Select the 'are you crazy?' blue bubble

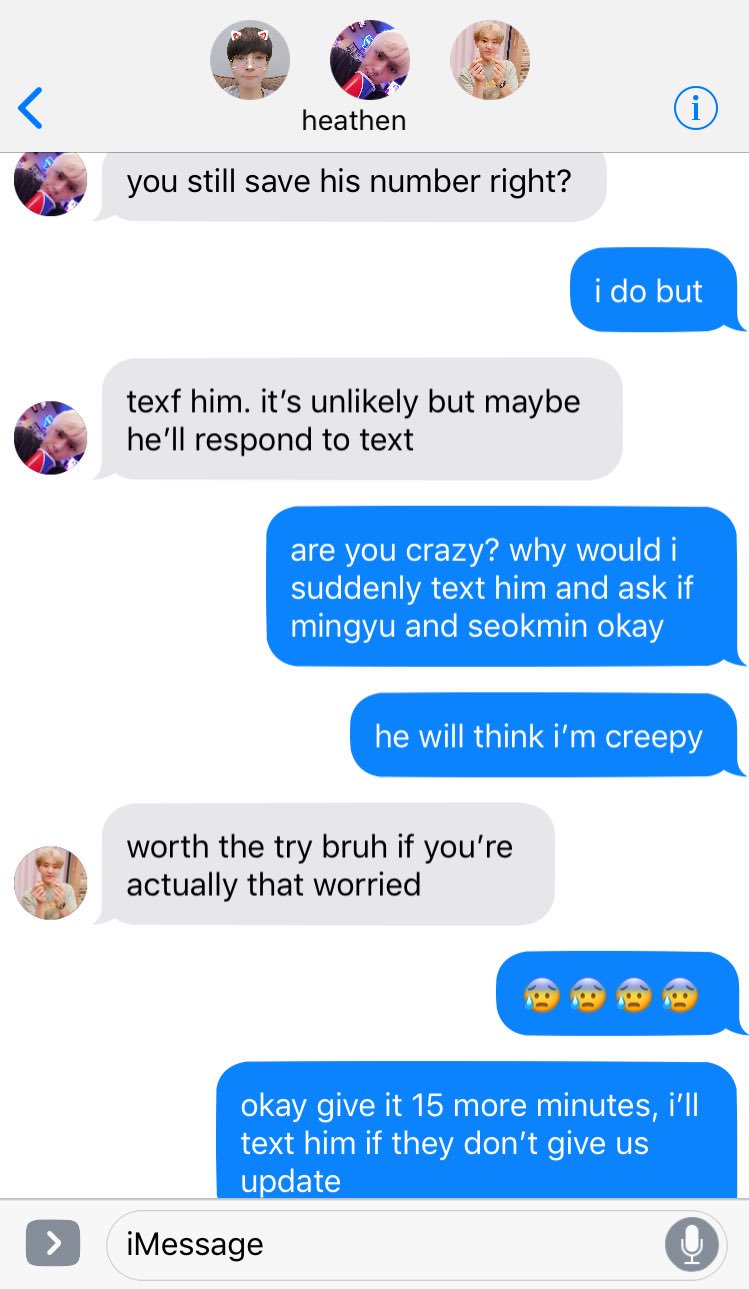click(x=503, y=587)
